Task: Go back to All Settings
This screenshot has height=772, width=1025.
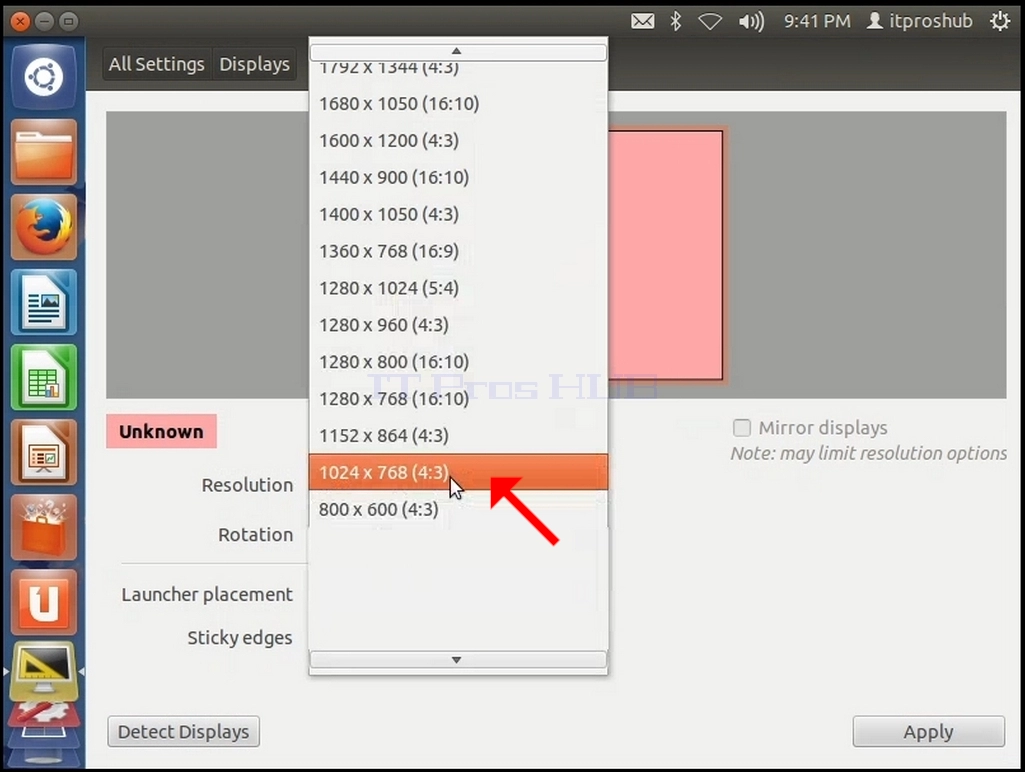Action: pyautogui.click(x=157, y=64)
